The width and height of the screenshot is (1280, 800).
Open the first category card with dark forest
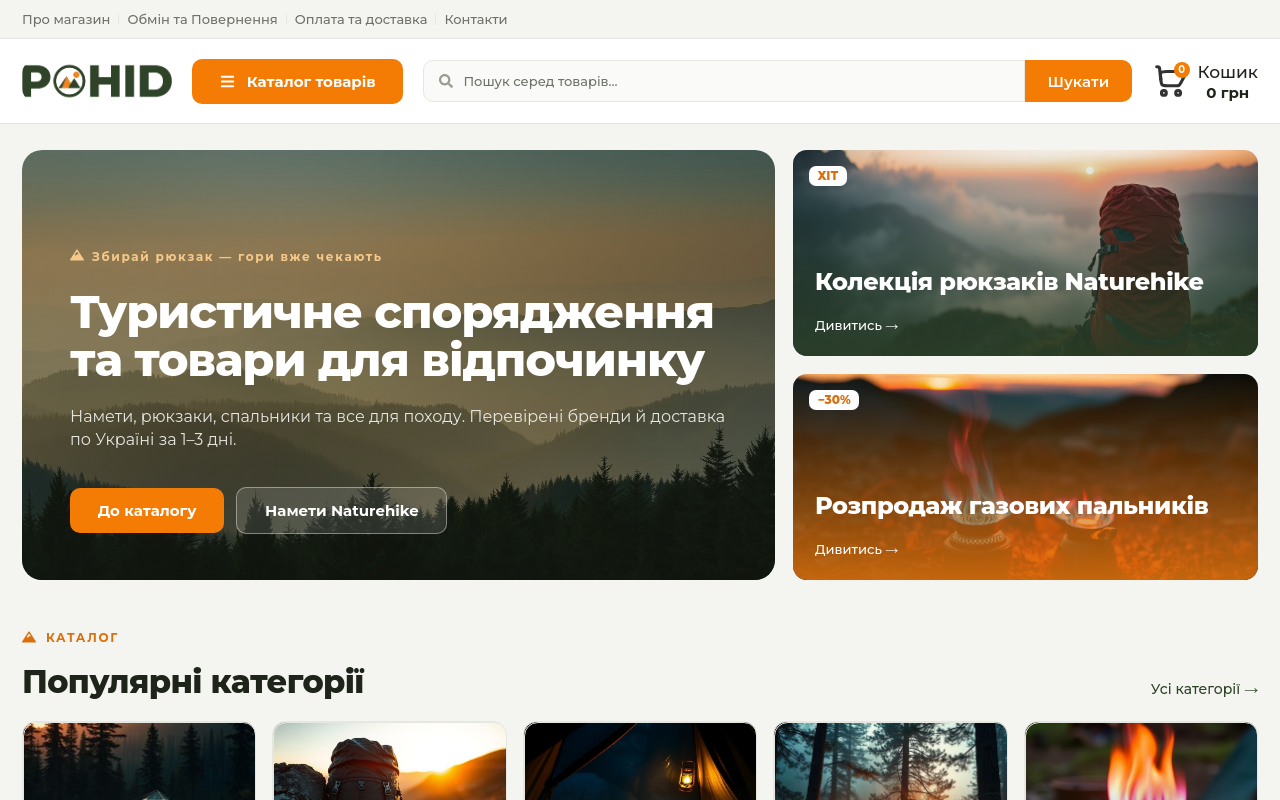click(x=139, y=761)
